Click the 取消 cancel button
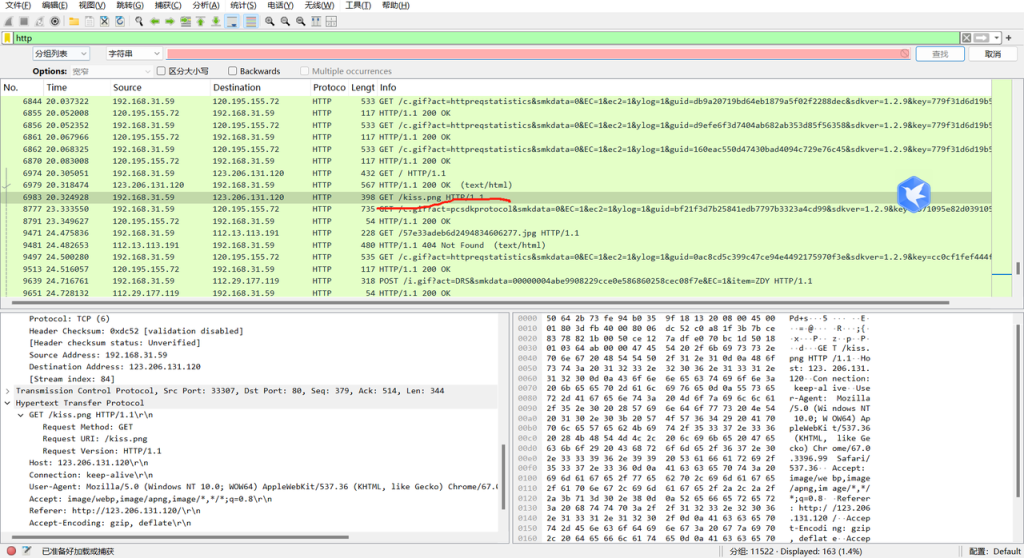The height and width of the screenshot is (558, 1024). [992, 54]
